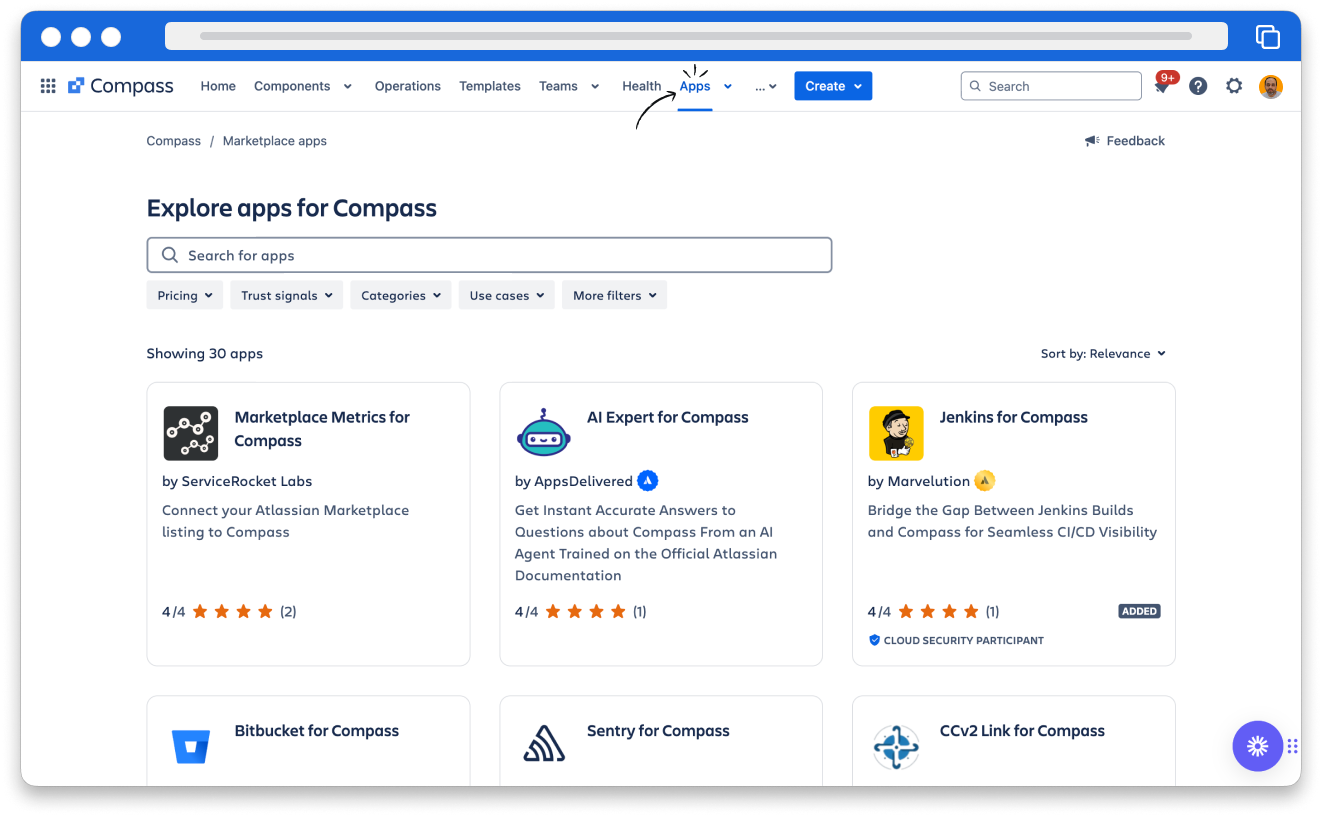Open the Marketplace apps breadcrumb
Image resolution: width=1322 pixels, height=817 pixels.
tap(275, 141)
